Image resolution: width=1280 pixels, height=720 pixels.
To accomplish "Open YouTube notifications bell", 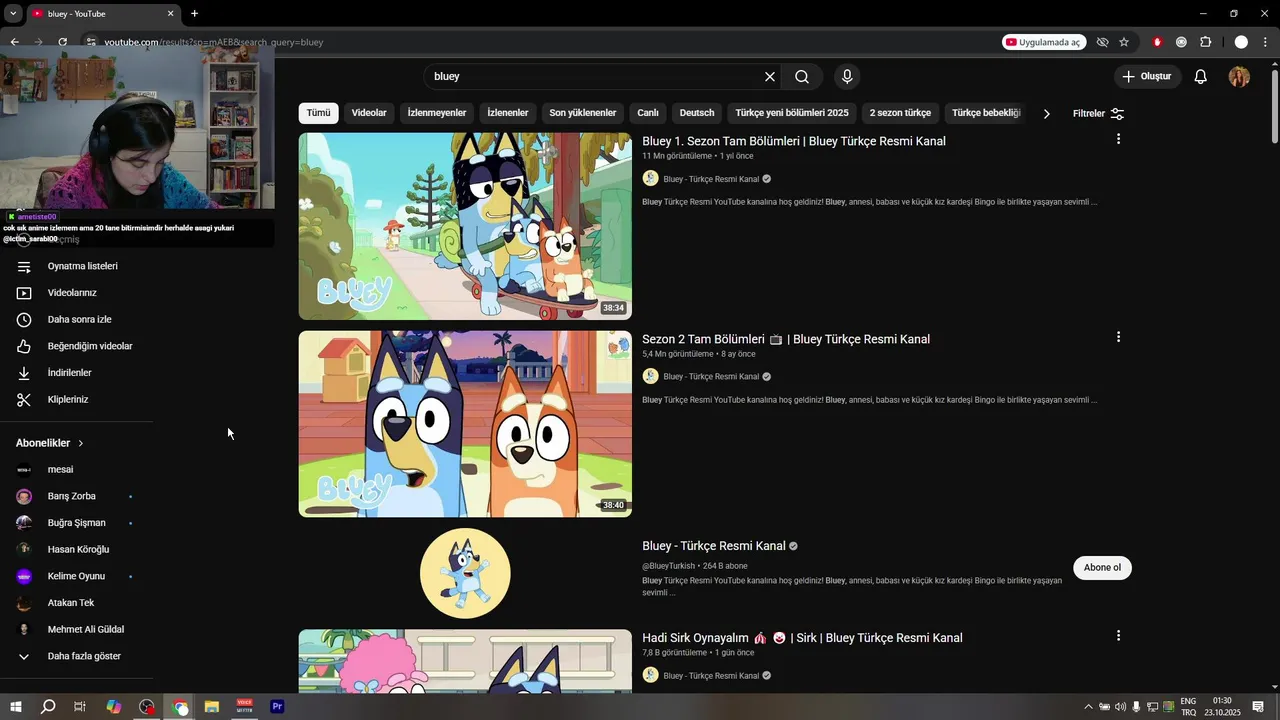I will coord(1201,77).
